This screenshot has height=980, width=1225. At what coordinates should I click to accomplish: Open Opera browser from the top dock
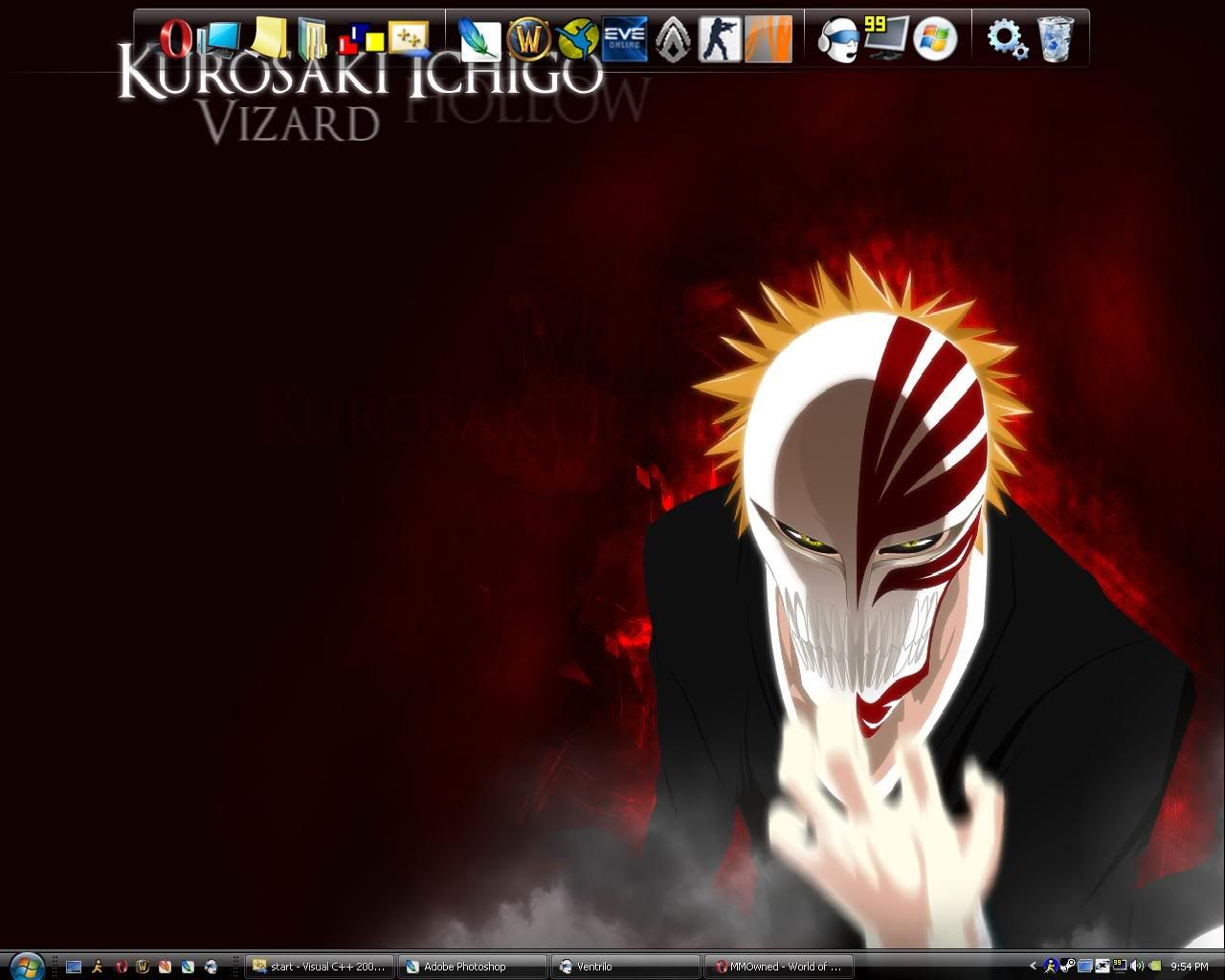(x=174, y=40)
